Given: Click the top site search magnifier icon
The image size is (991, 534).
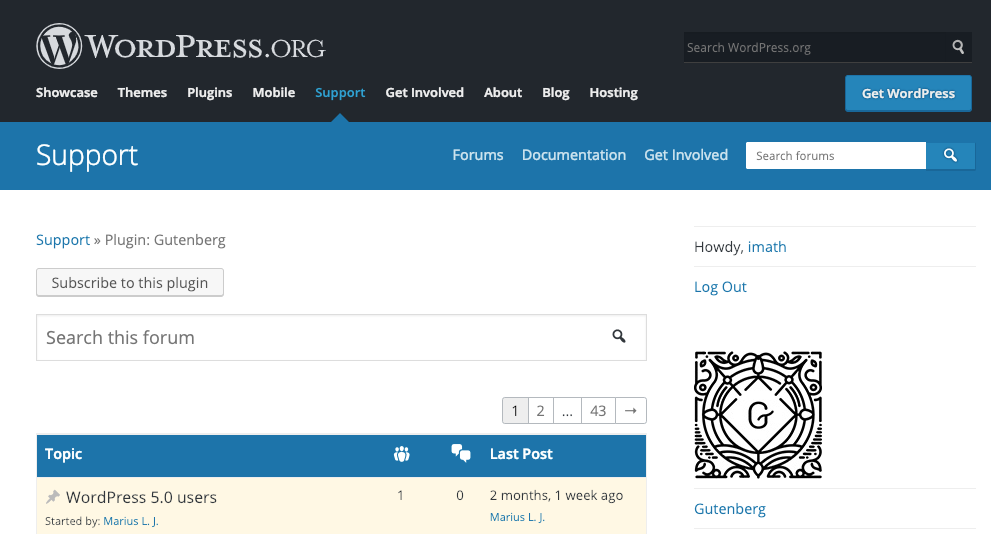Looking at the screenshot, I should point(958,47).
